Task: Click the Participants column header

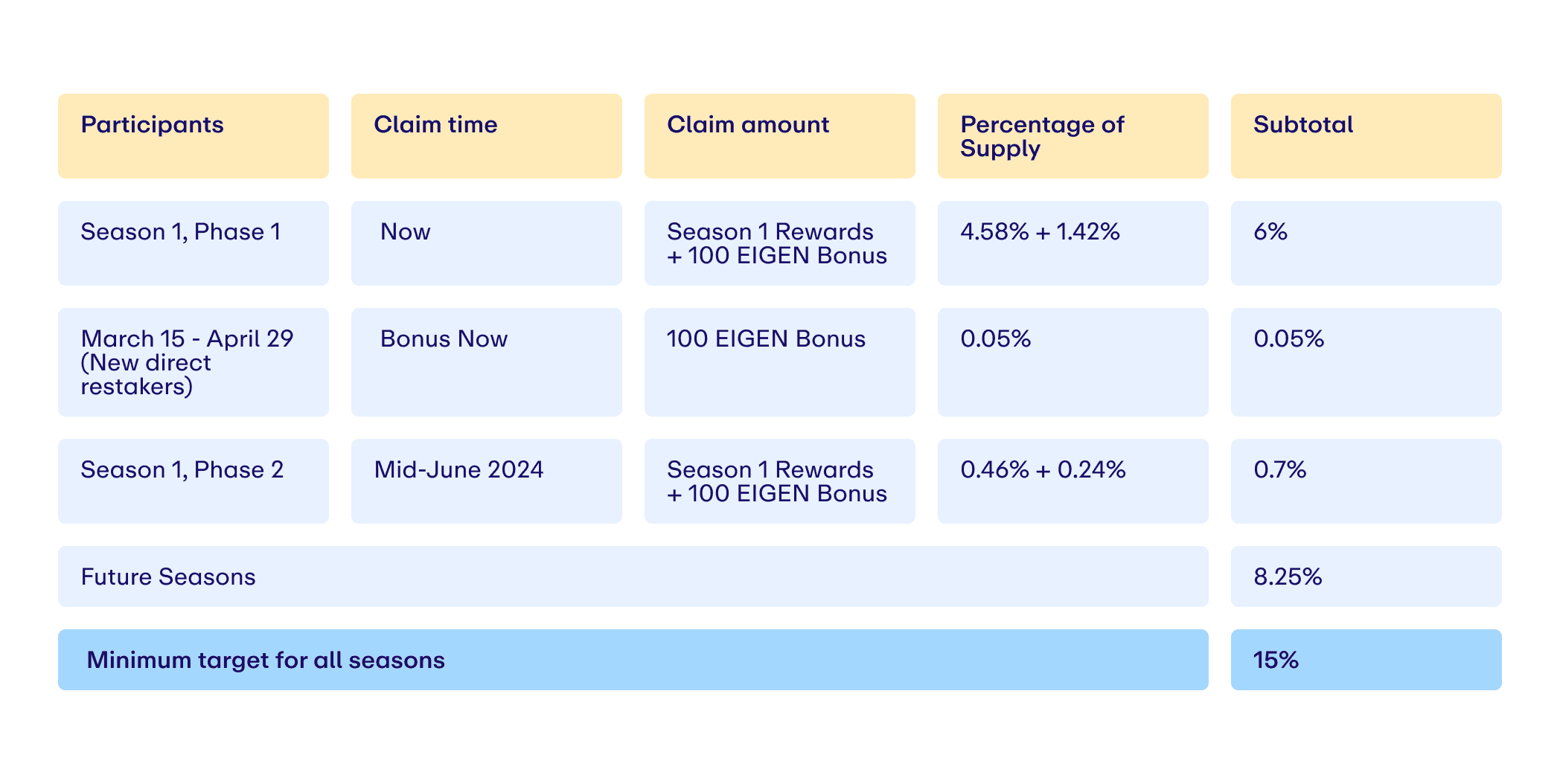Action: click(x=193, y=135)
